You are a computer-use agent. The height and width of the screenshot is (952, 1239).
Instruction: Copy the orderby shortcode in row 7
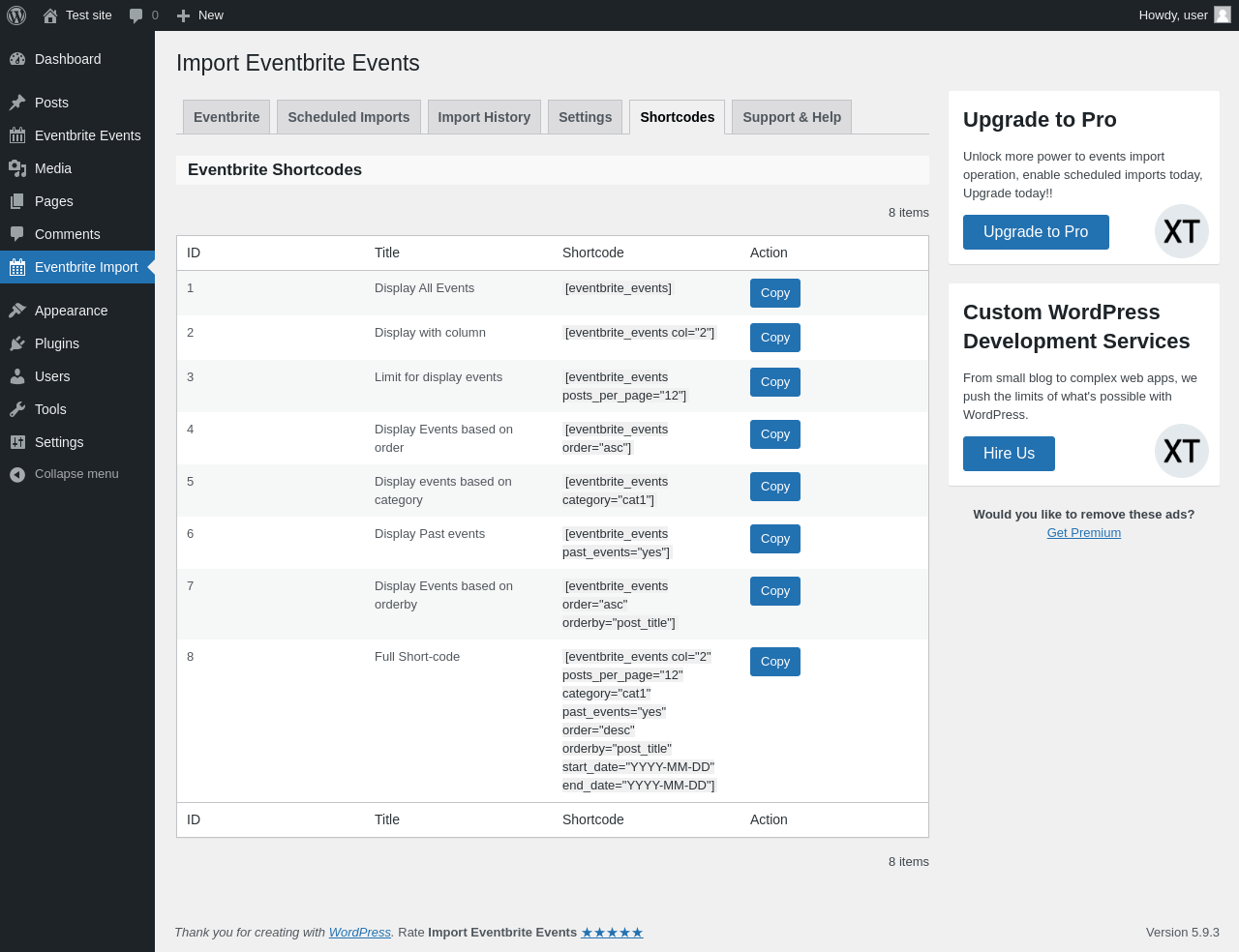coord(775,591)
